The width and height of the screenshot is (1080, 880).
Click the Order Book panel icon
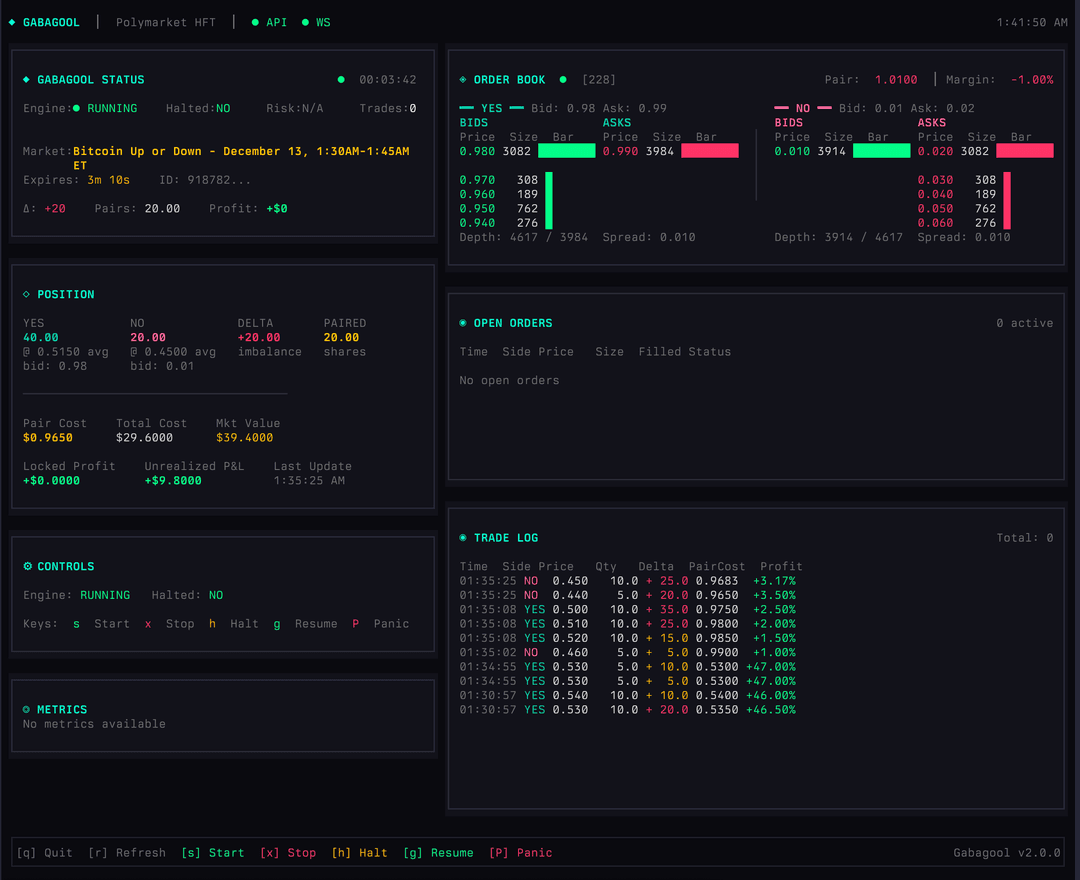point(463,80)
